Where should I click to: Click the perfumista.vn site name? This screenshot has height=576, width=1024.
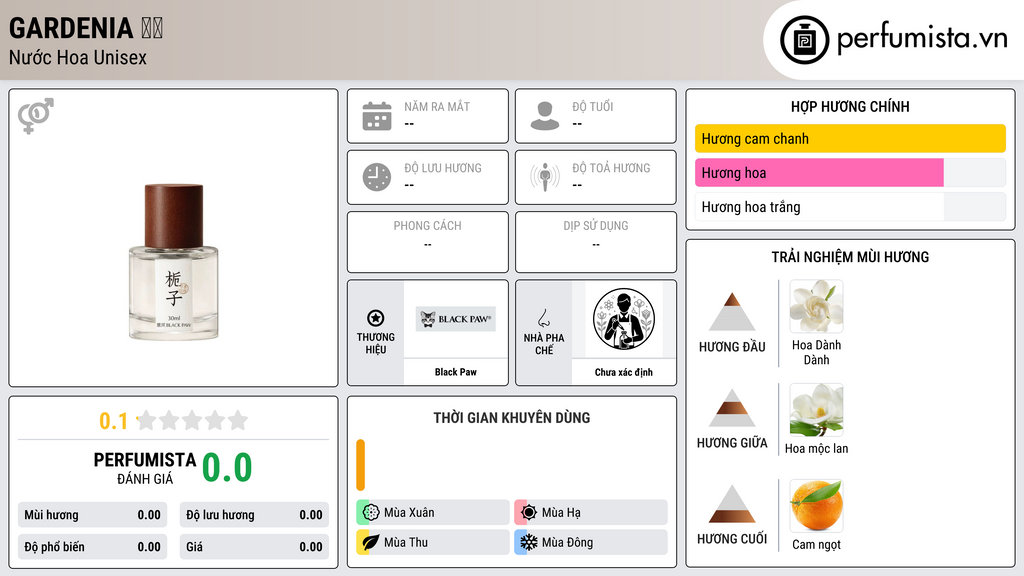(x=922, y=38)
